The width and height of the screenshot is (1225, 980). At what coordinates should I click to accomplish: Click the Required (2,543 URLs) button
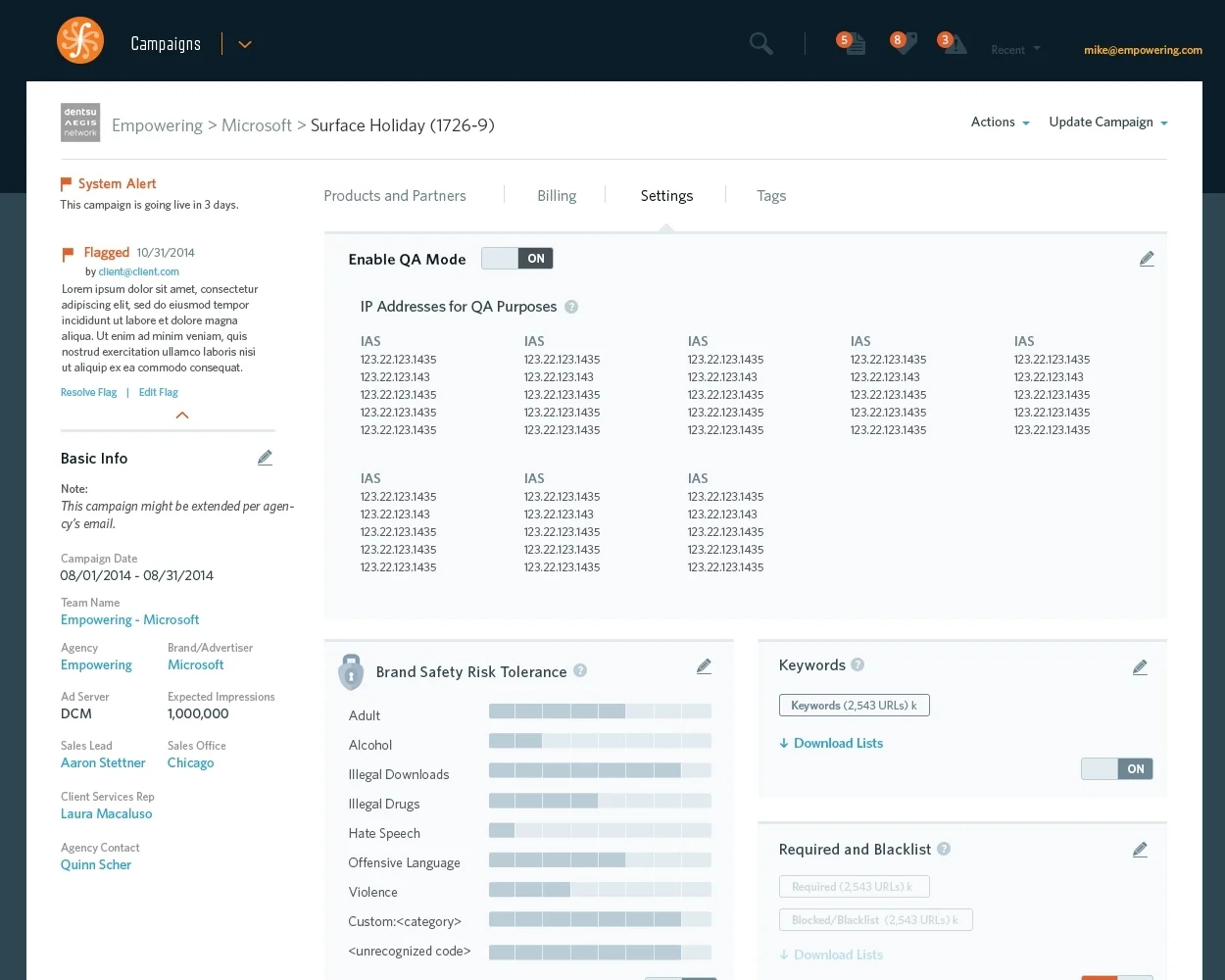(x=854, y=887)
